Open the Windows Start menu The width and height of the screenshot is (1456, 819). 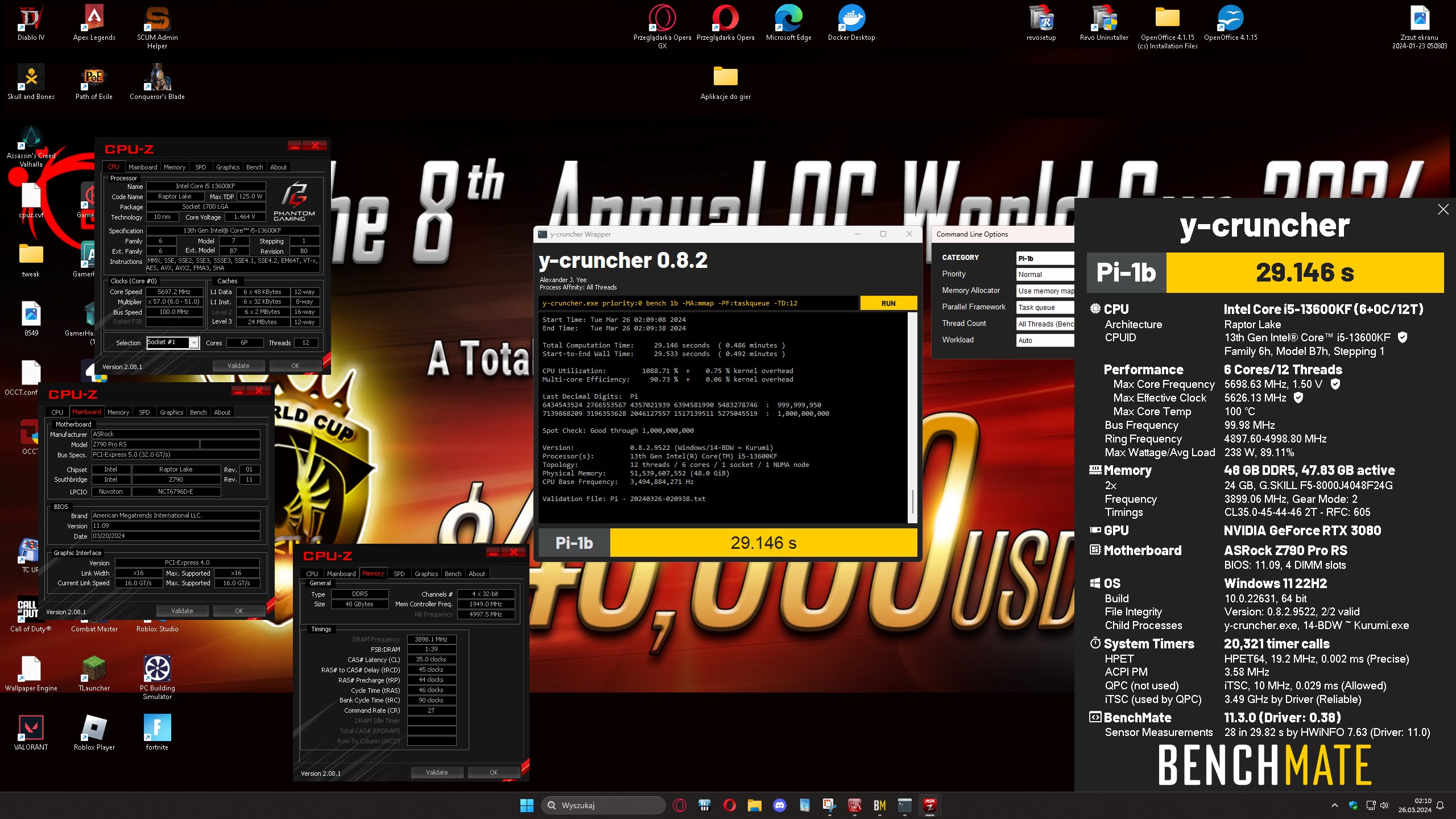(527, 805)
